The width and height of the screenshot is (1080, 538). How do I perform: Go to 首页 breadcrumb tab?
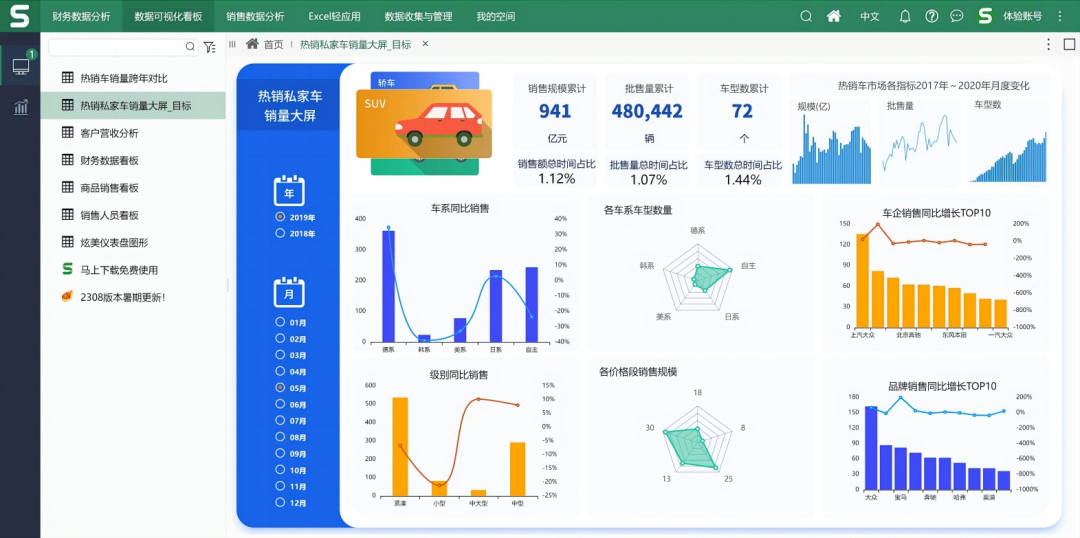pyautogui.click(x=273, y=44)
